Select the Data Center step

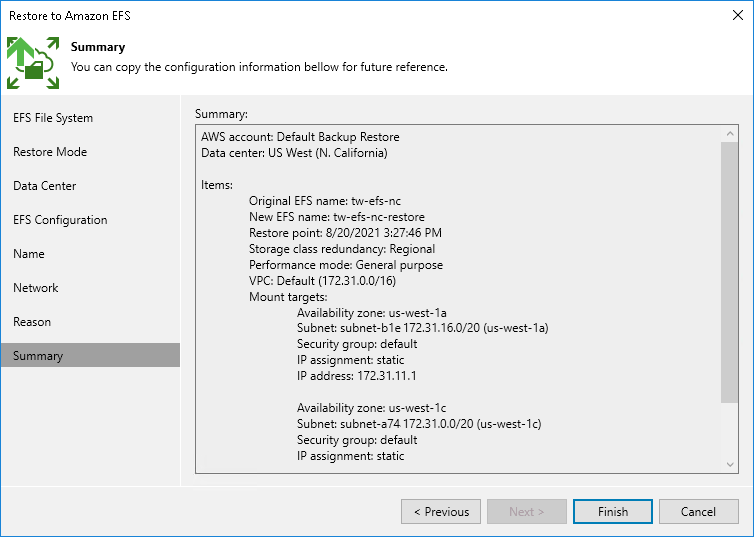(45, 186)
